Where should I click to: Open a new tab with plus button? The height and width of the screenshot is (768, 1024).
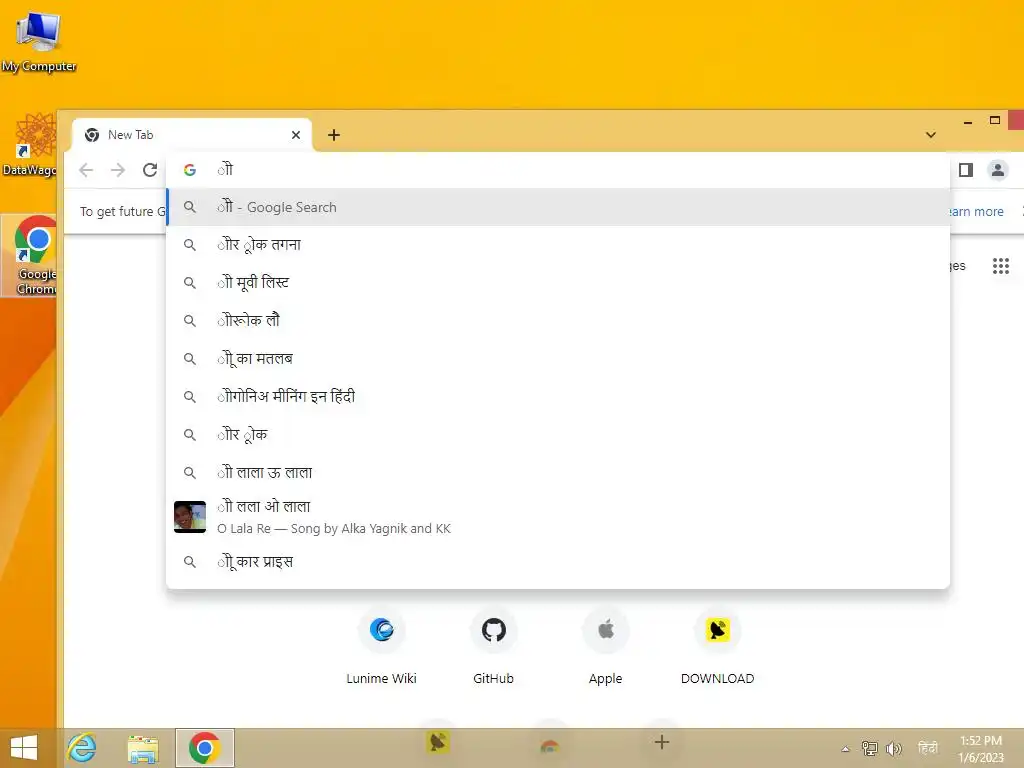point(334,135)
